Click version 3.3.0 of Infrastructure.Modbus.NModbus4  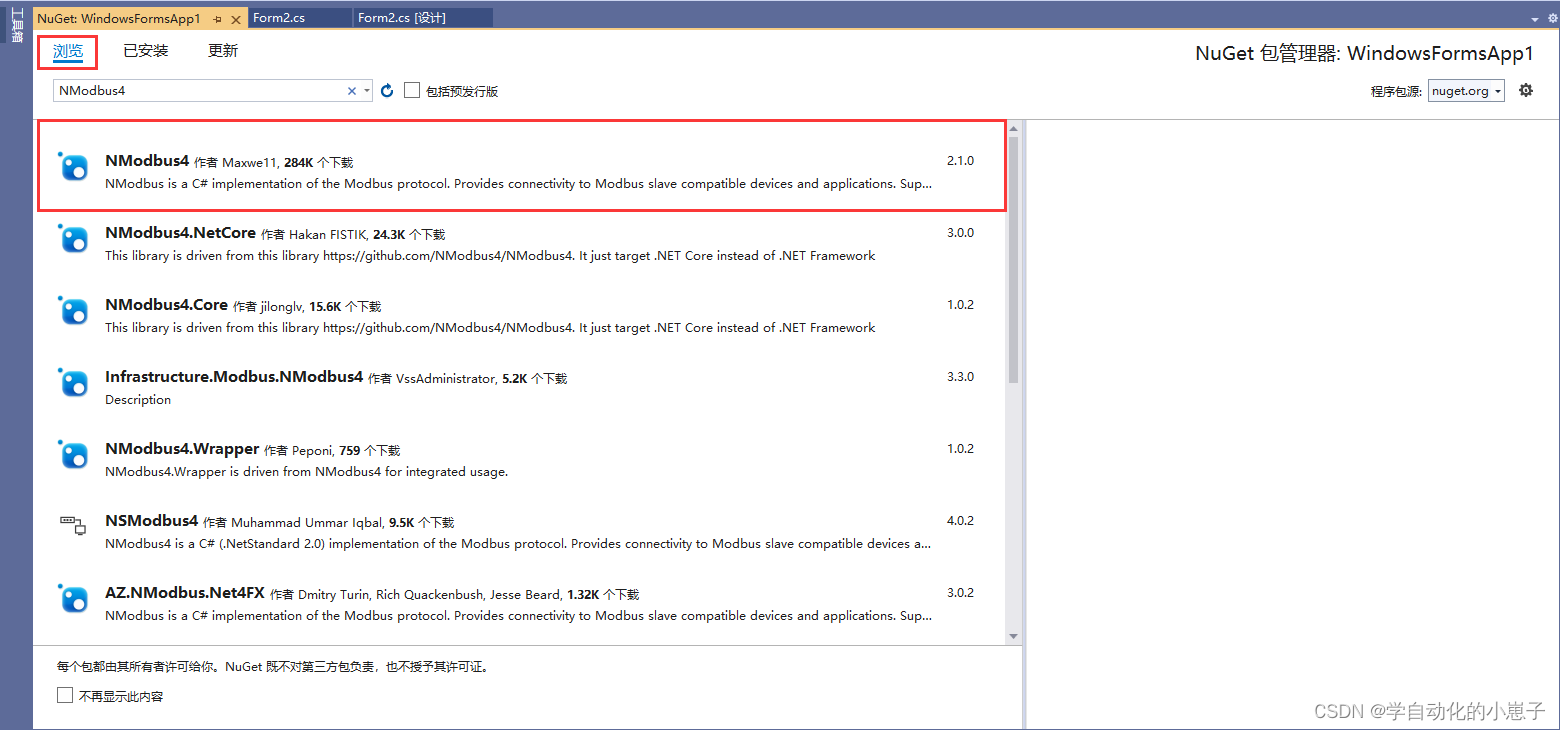pos(960,377)
